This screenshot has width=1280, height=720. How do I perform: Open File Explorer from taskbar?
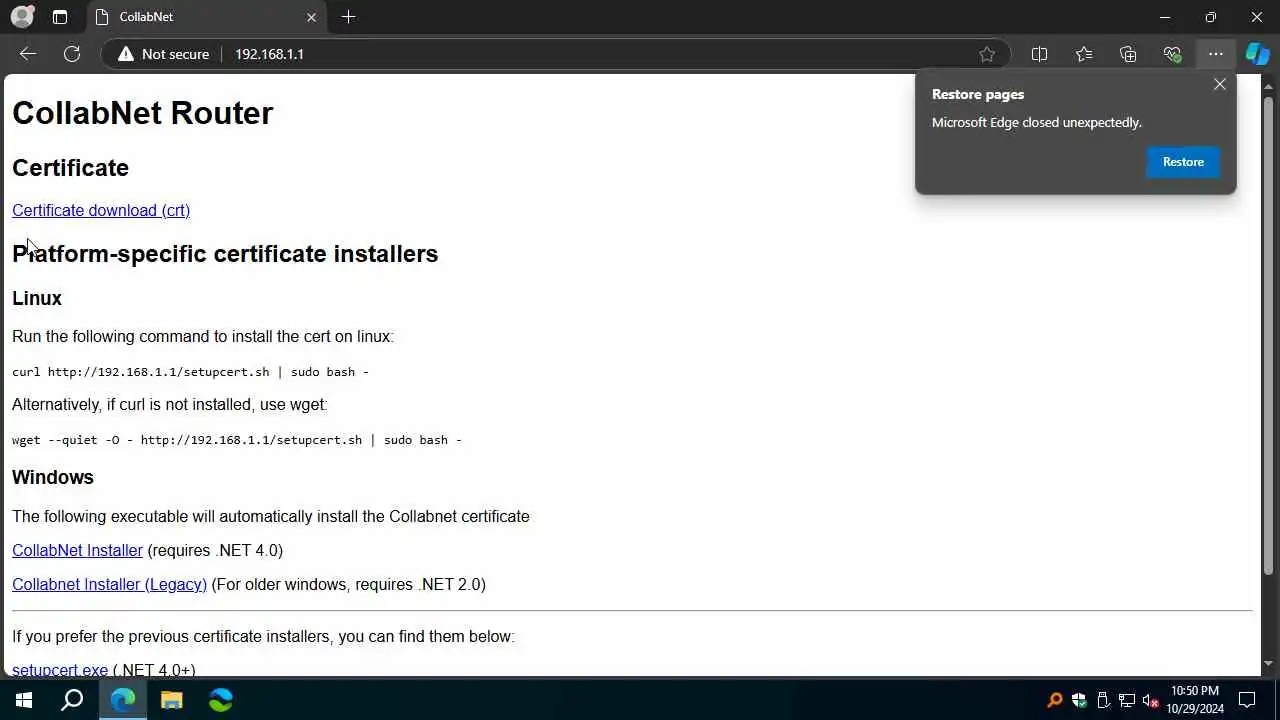pyautogui.click(x=172, y=700)
